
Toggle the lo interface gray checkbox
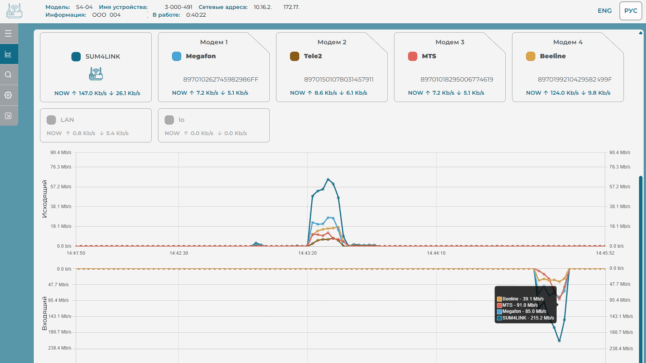pos(169,120)
